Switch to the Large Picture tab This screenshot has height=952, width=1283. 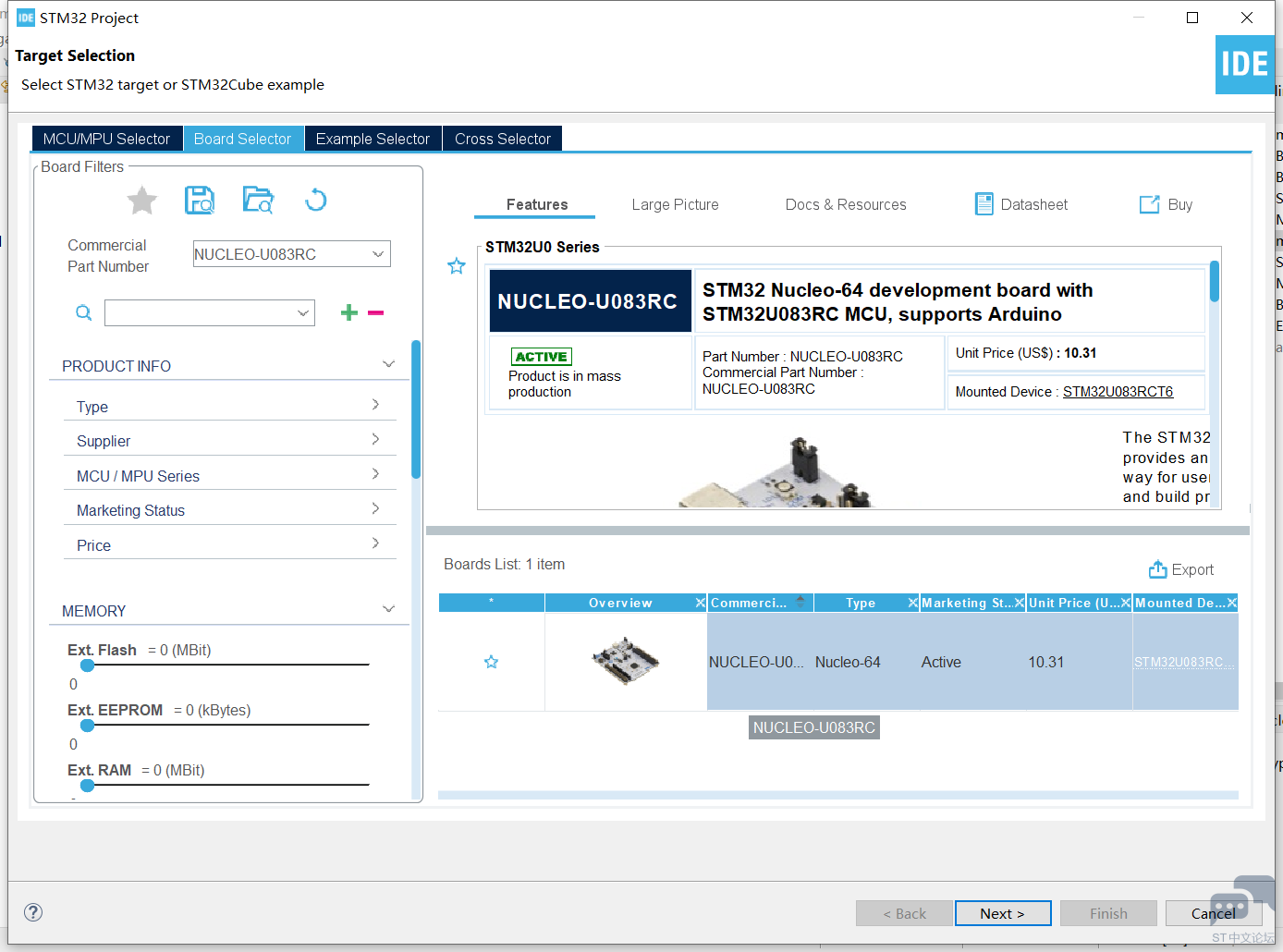coord(676,204)
